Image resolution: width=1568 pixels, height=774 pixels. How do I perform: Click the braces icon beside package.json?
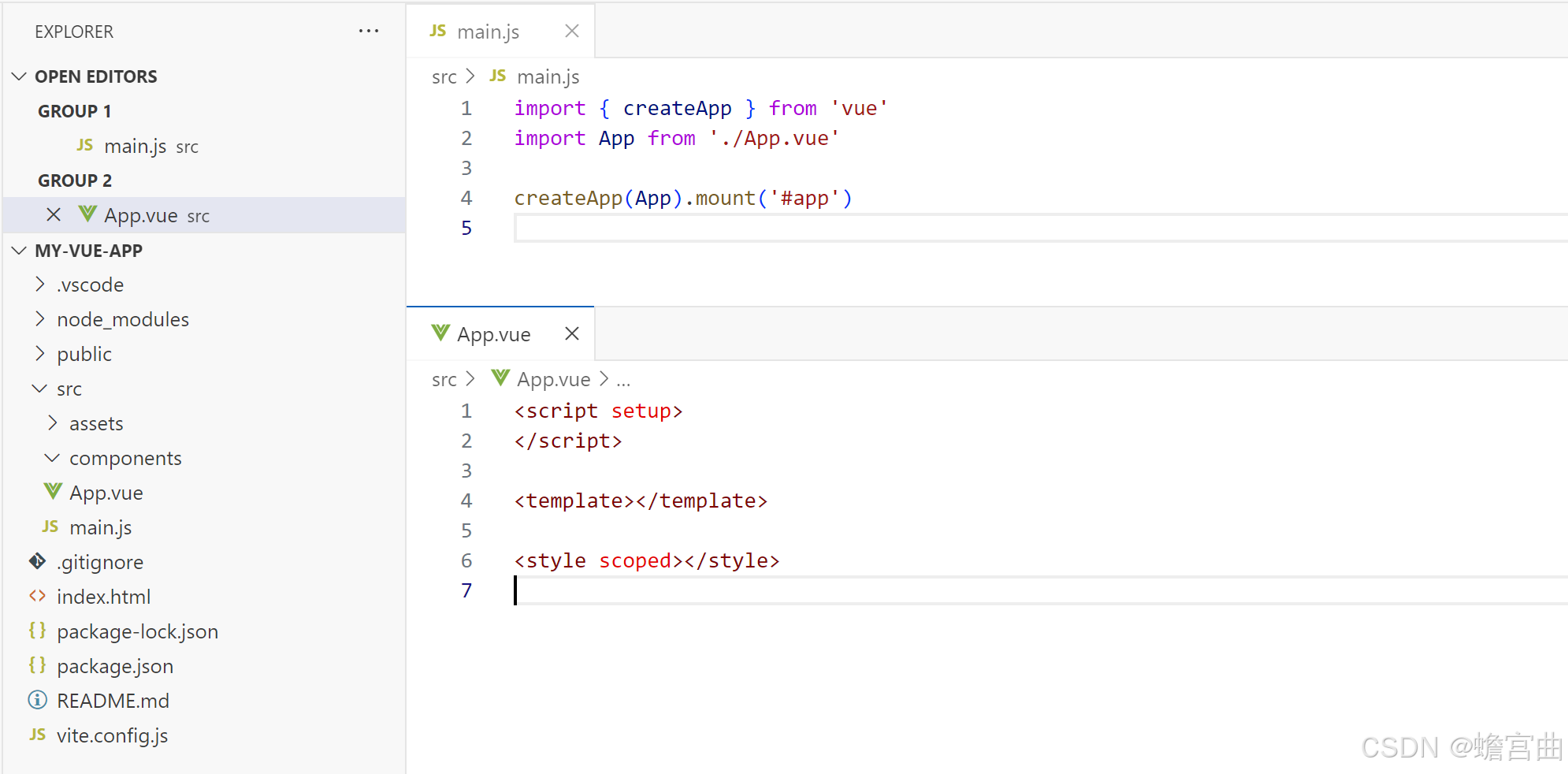pyautogui.click(x=38, y=665)
